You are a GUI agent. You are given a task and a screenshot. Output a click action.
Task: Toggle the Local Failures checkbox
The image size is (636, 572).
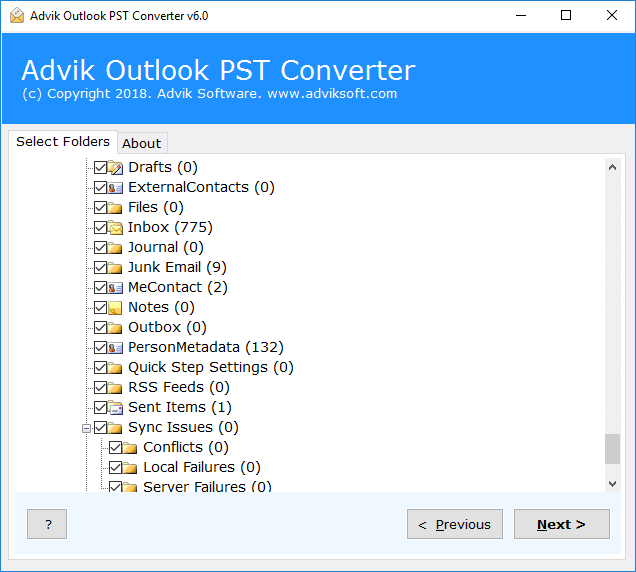pos(115,467)
